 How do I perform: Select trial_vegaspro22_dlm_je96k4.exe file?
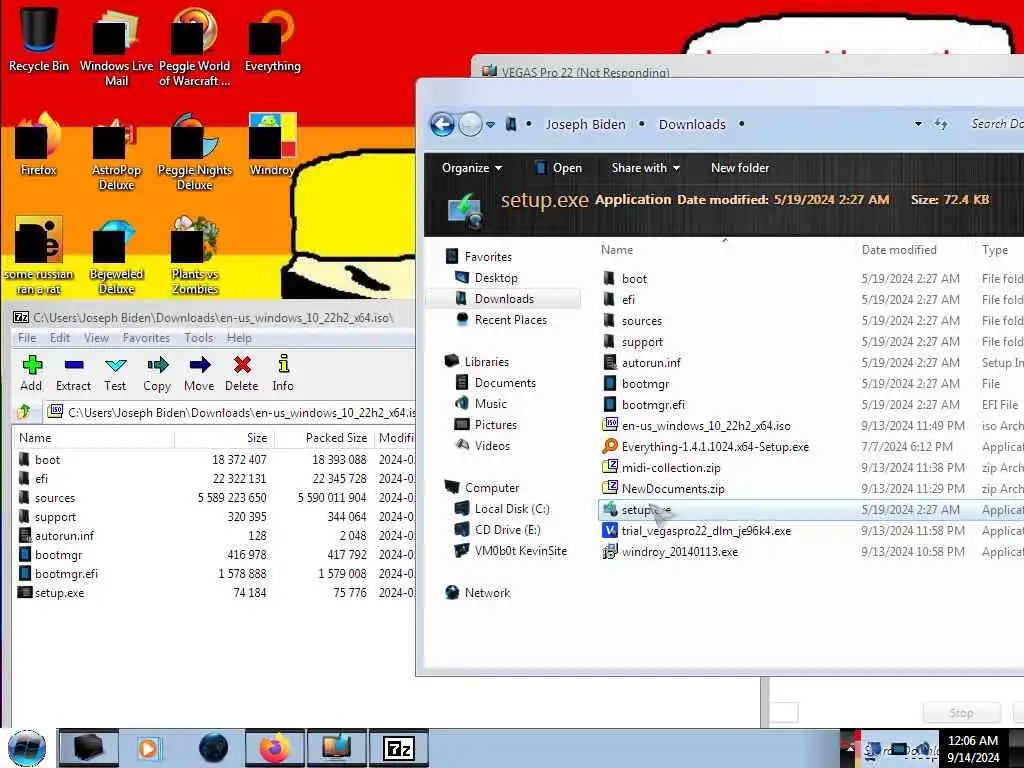pos(706,530)
